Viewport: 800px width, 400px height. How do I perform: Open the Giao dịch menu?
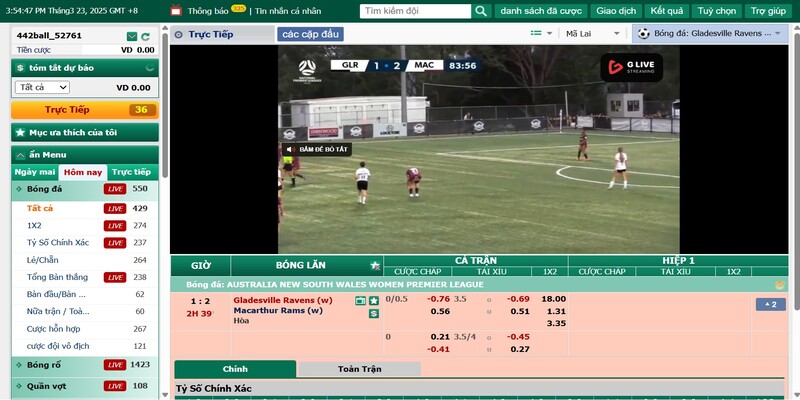616,11
